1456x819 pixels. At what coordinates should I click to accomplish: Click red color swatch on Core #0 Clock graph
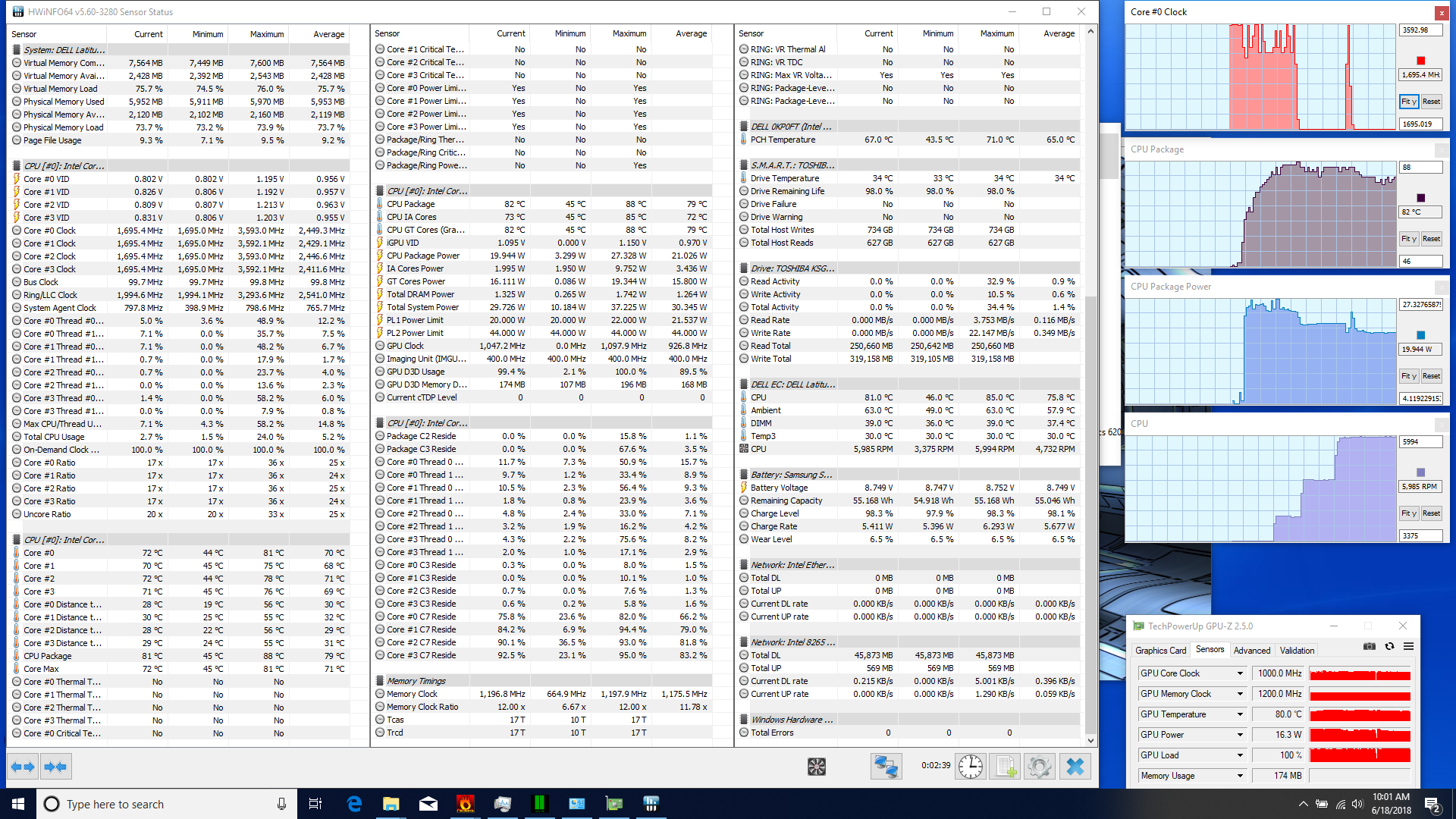1420,61
